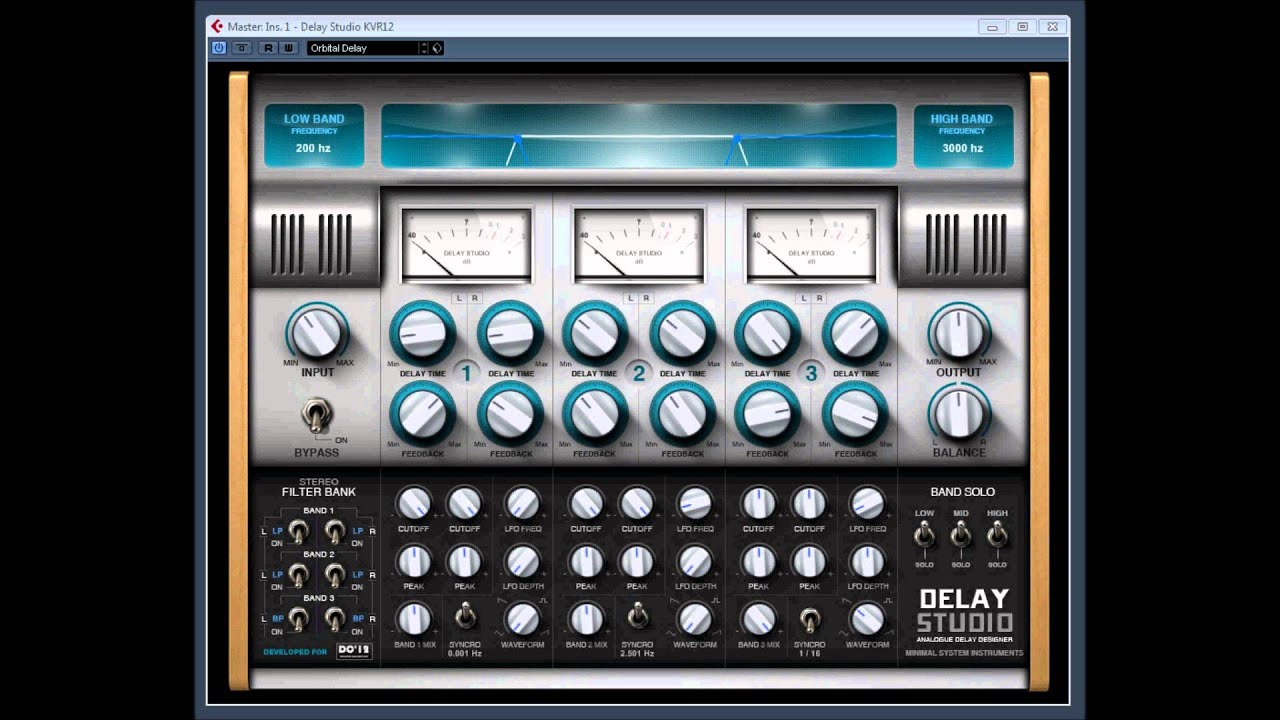Click the first delay VU meter
Screen dimensions: 1280x720
point(466,245)
